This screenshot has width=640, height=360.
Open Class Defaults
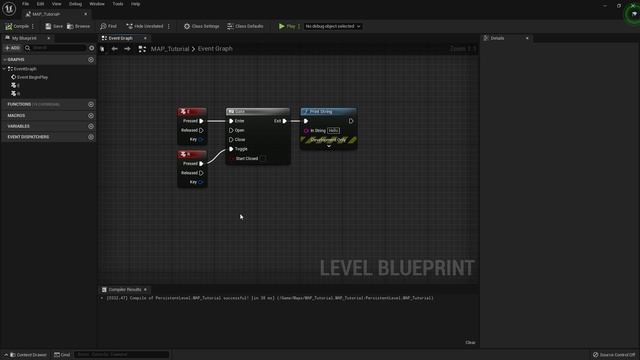pos(245,26)
